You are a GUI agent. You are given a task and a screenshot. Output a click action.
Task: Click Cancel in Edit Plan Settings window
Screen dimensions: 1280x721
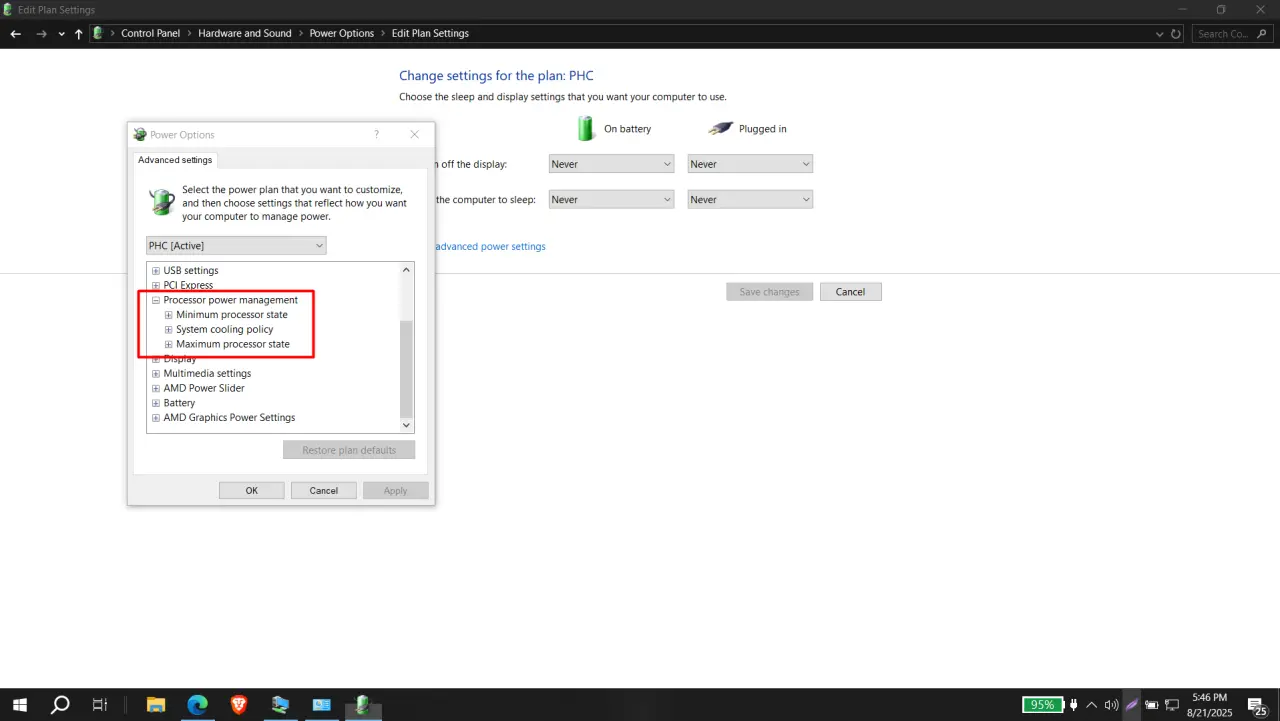coord(850,292)
